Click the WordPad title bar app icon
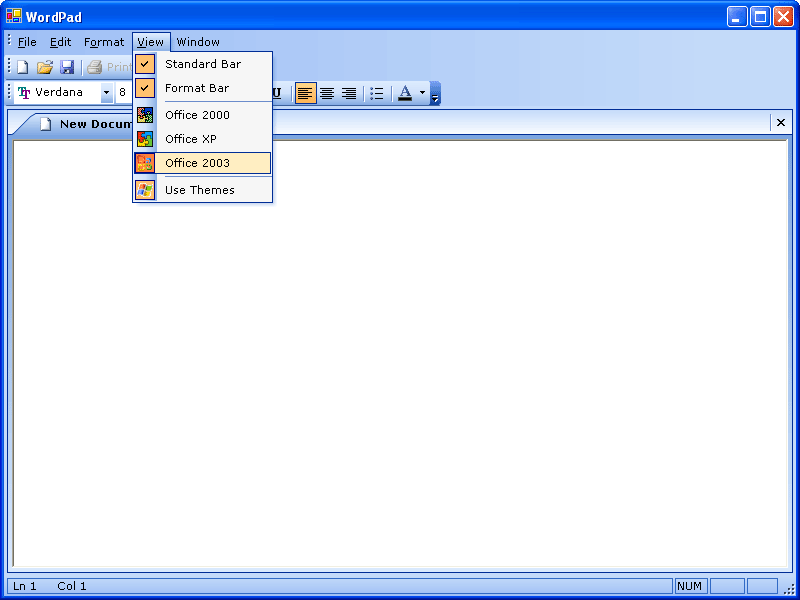This screenshot has height=600, width=800. 14,16
